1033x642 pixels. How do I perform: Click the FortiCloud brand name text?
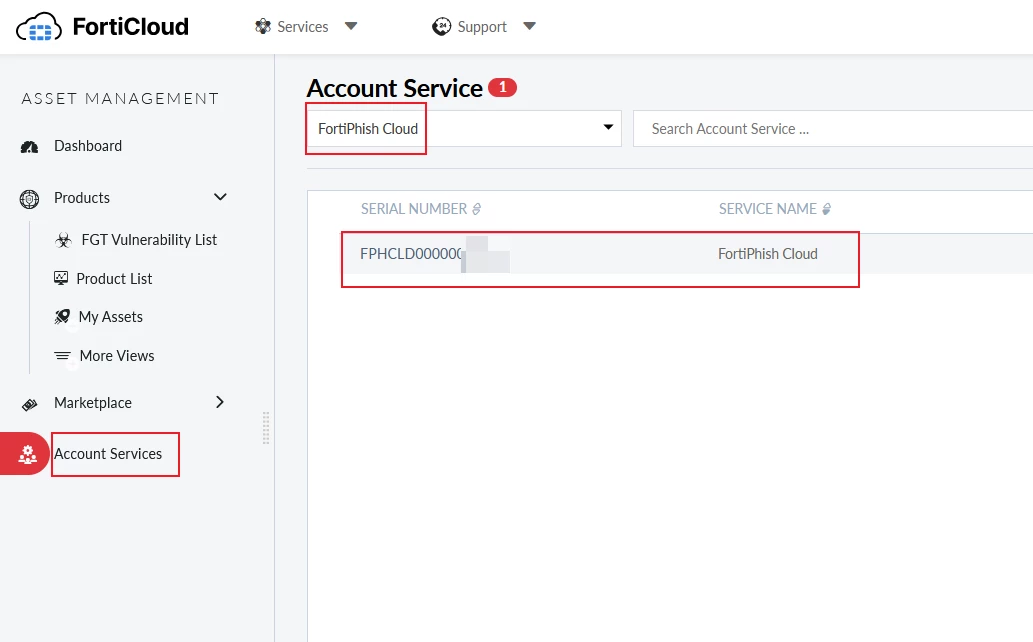[x=130, y=27]
